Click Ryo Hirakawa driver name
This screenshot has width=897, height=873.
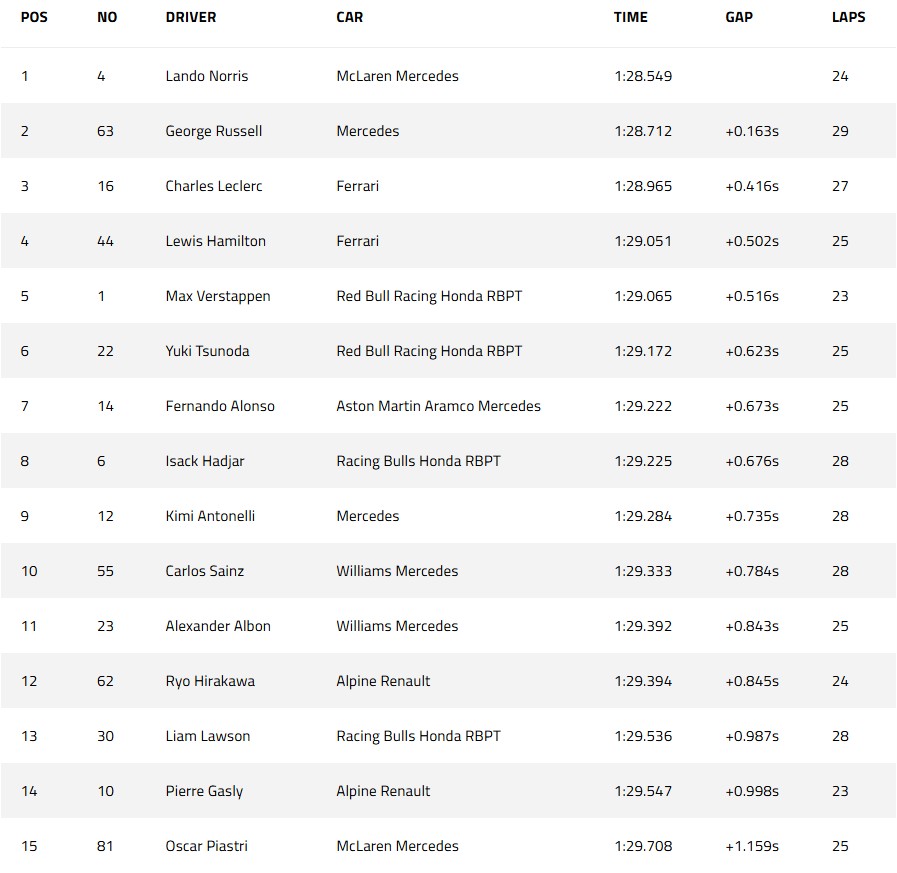coord(210,681)
